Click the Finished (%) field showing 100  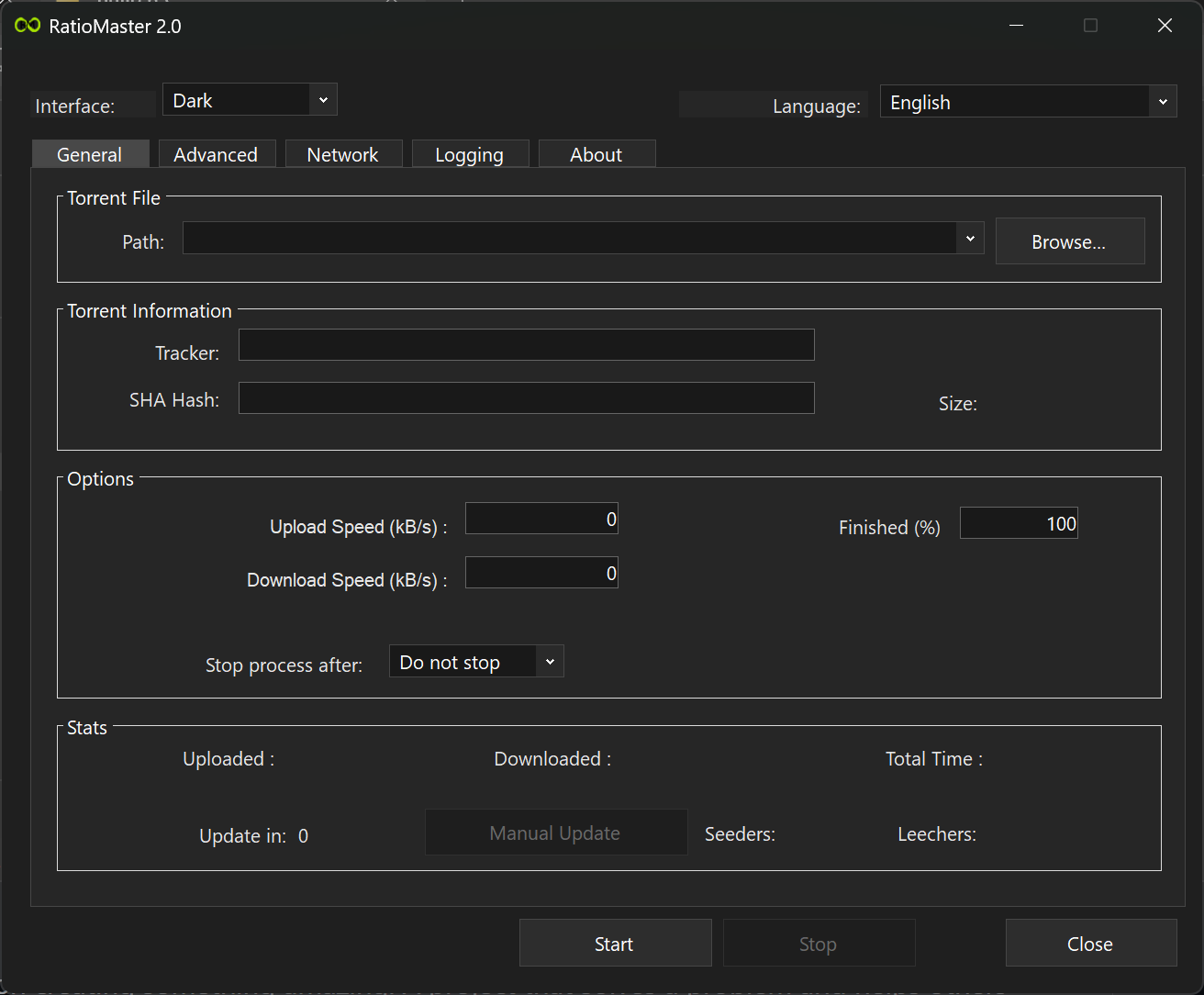coord(1019,523)
